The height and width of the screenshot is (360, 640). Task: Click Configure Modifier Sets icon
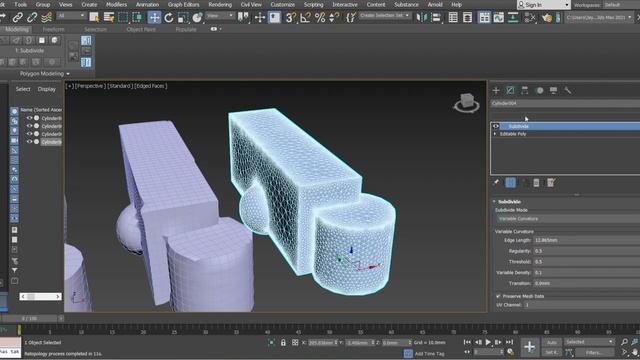551,182
